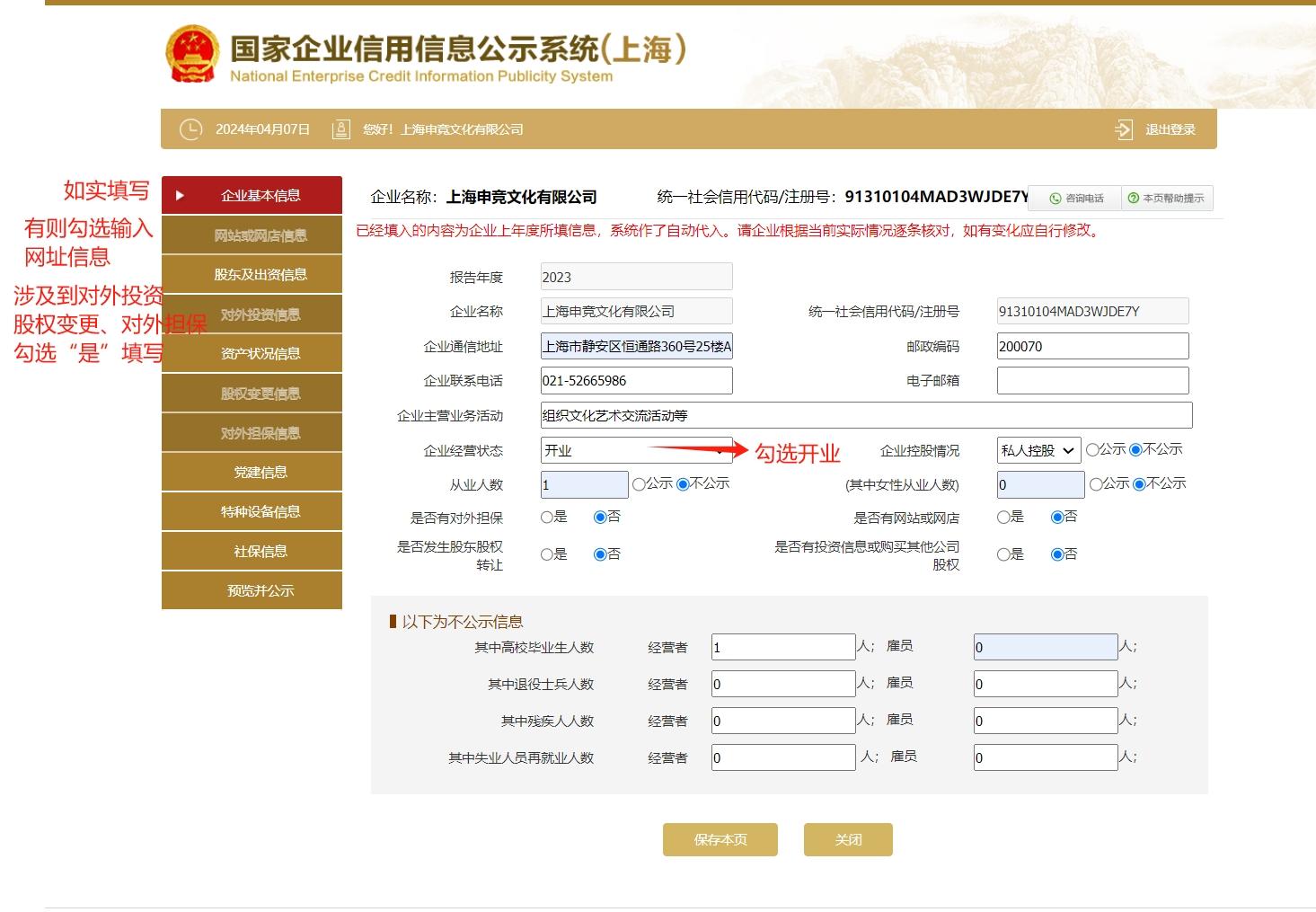Screen dimensions: 1316x912
Task: Open 社保信息 section
Action: pyautogui.click(x=252, y=551)
